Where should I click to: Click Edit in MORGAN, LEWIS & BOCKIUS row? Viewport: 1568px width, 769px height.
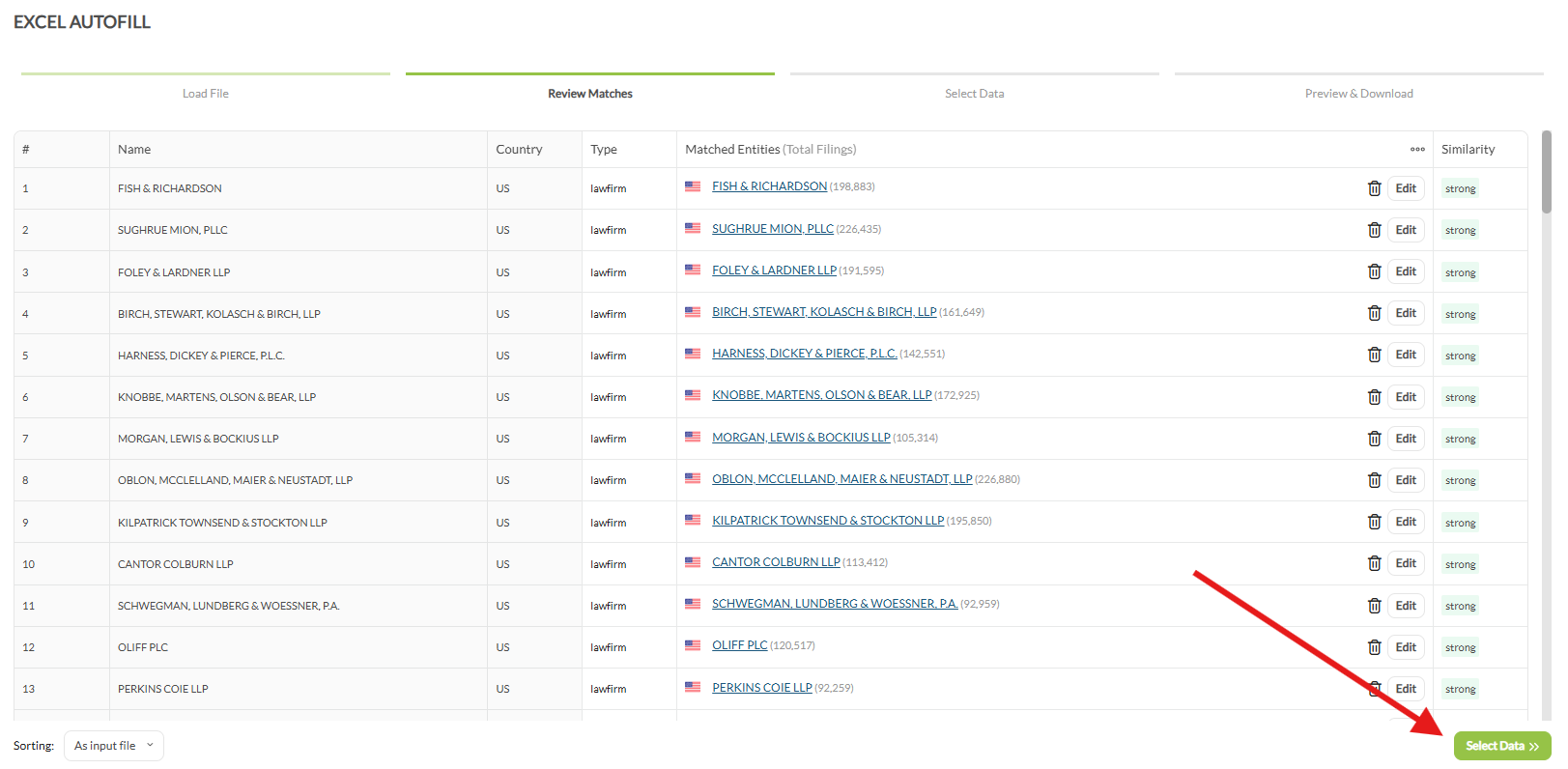(x=1406, y=439)
